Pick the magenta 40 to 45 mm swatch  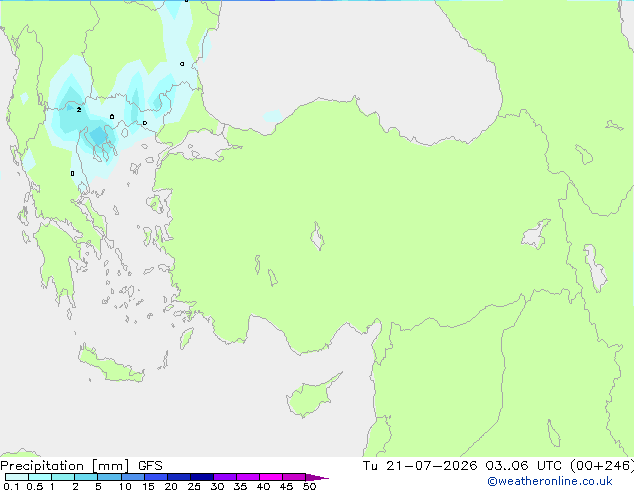pyautogui.click(x=271, y=477)
